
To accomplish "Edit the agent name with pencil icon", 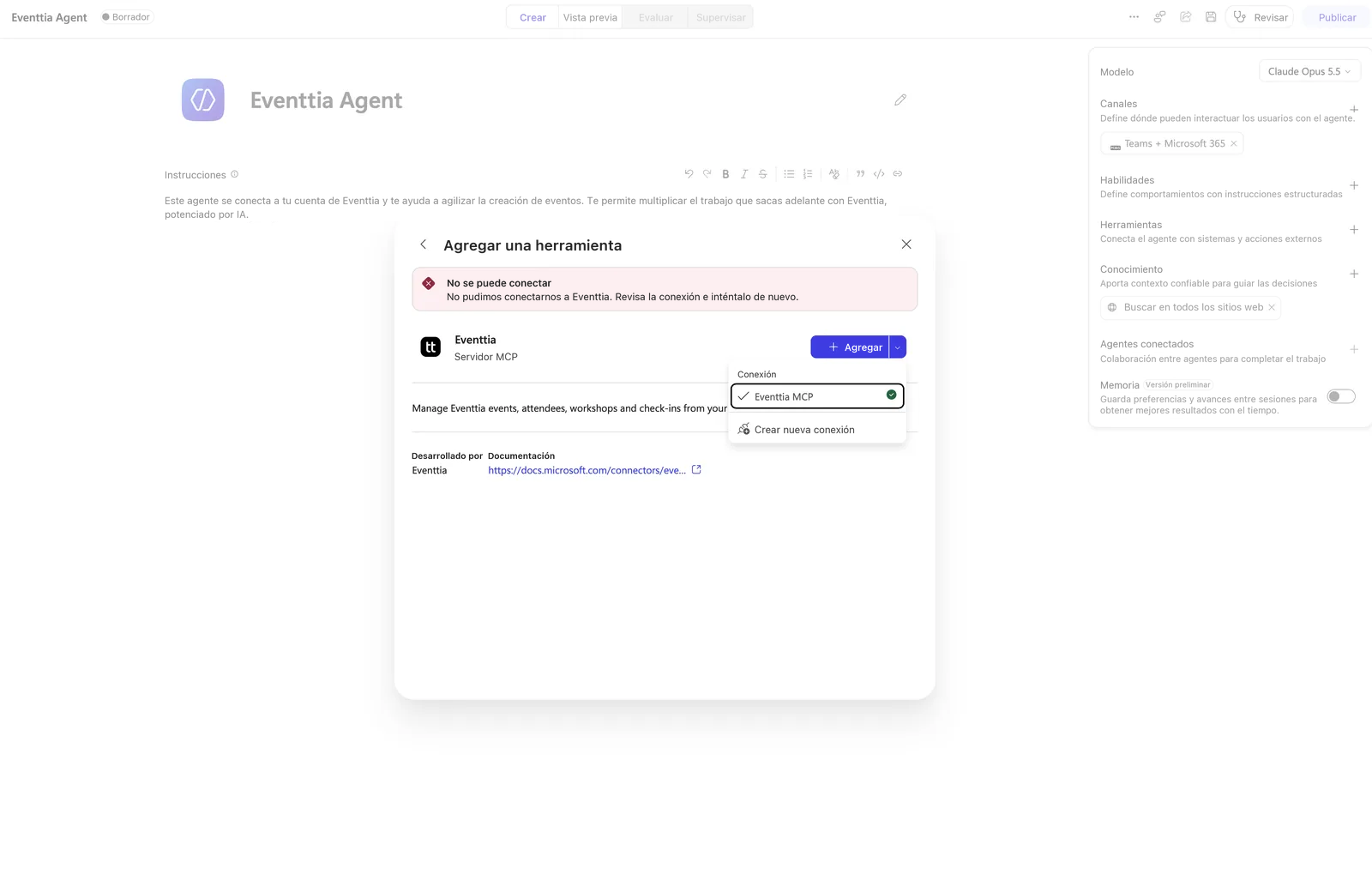I will [x=900, y=100].
